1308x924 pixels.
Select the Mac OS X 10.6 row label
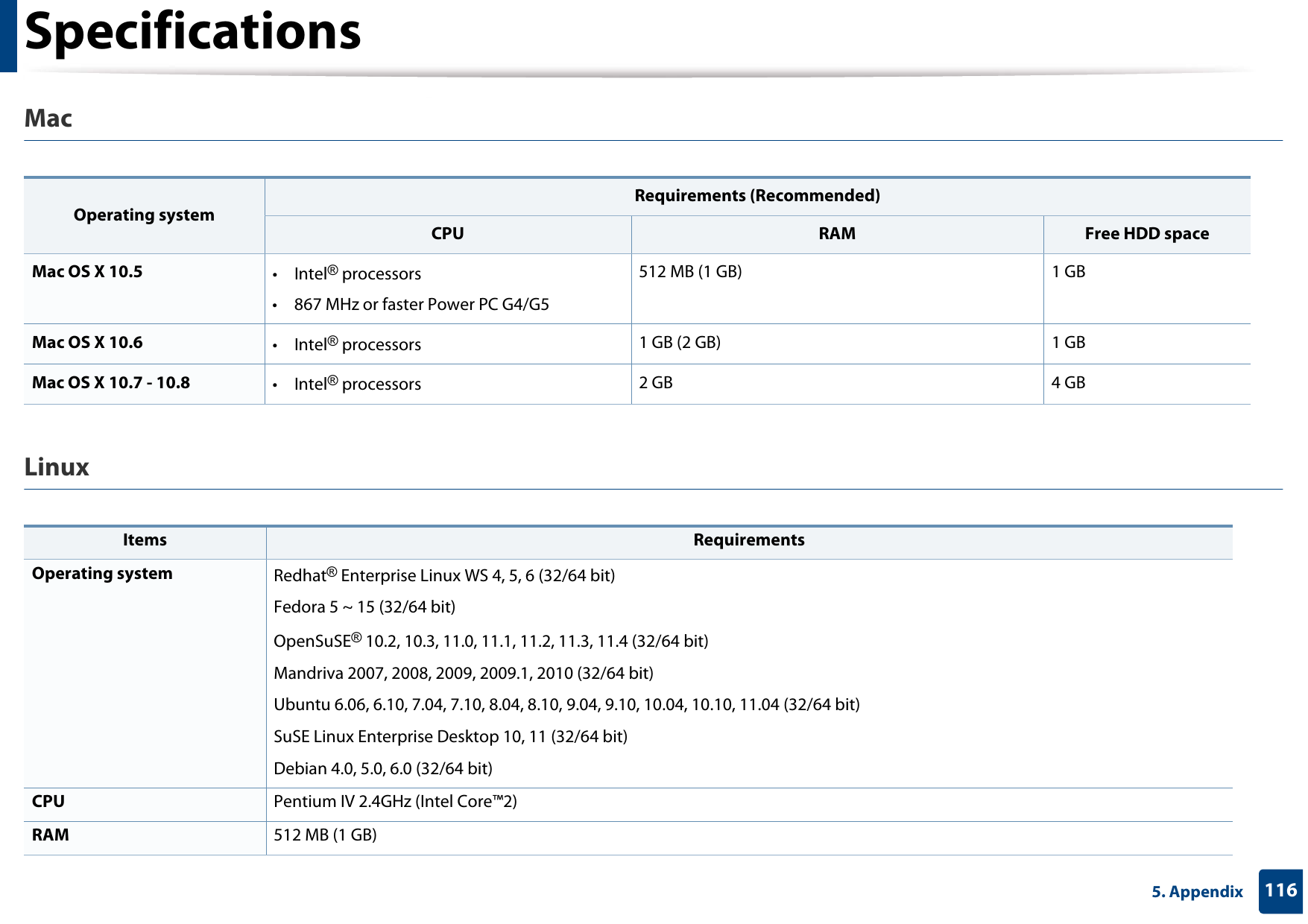87,342
